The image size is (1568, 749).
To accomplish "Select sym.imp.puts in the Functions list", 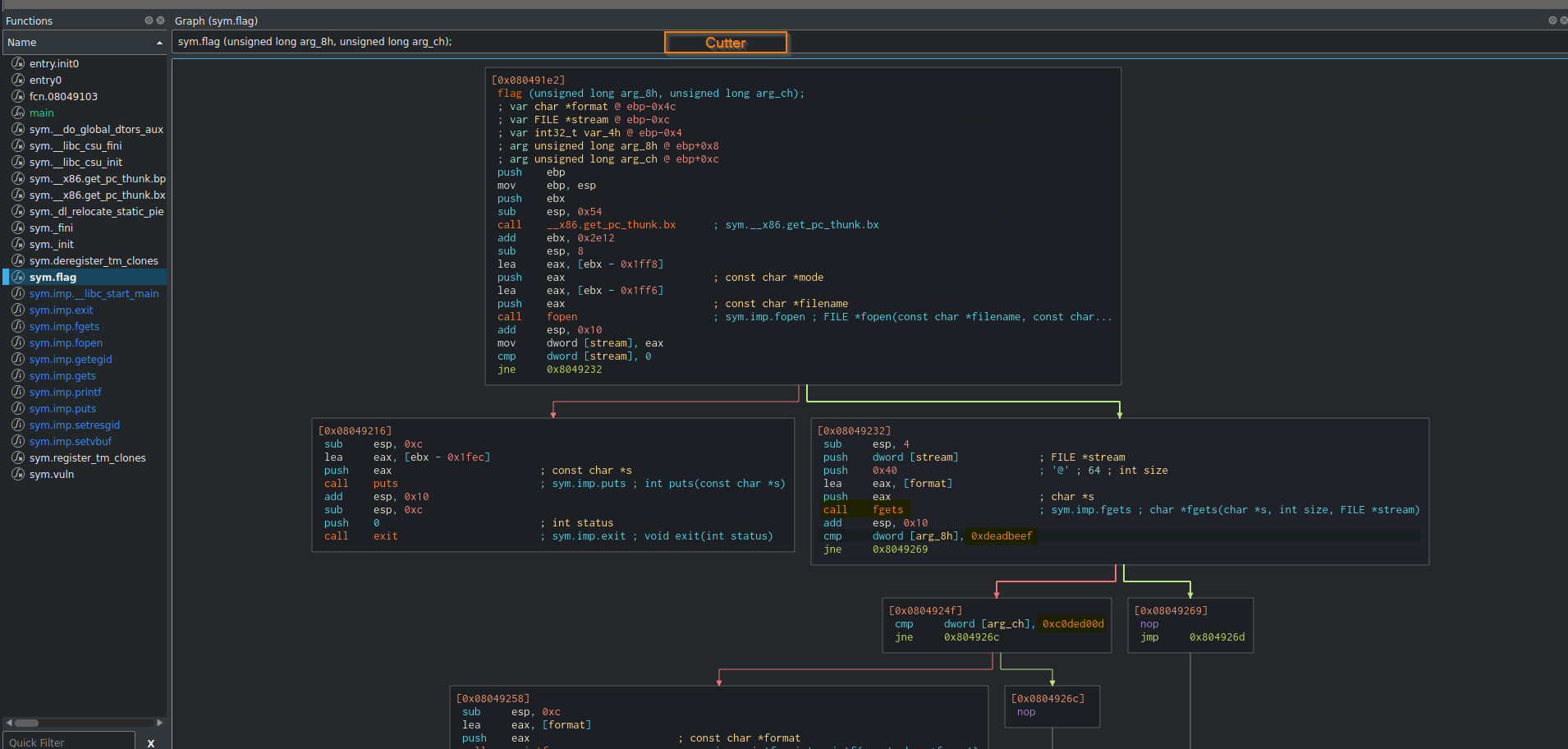I will tap(85, 408).
